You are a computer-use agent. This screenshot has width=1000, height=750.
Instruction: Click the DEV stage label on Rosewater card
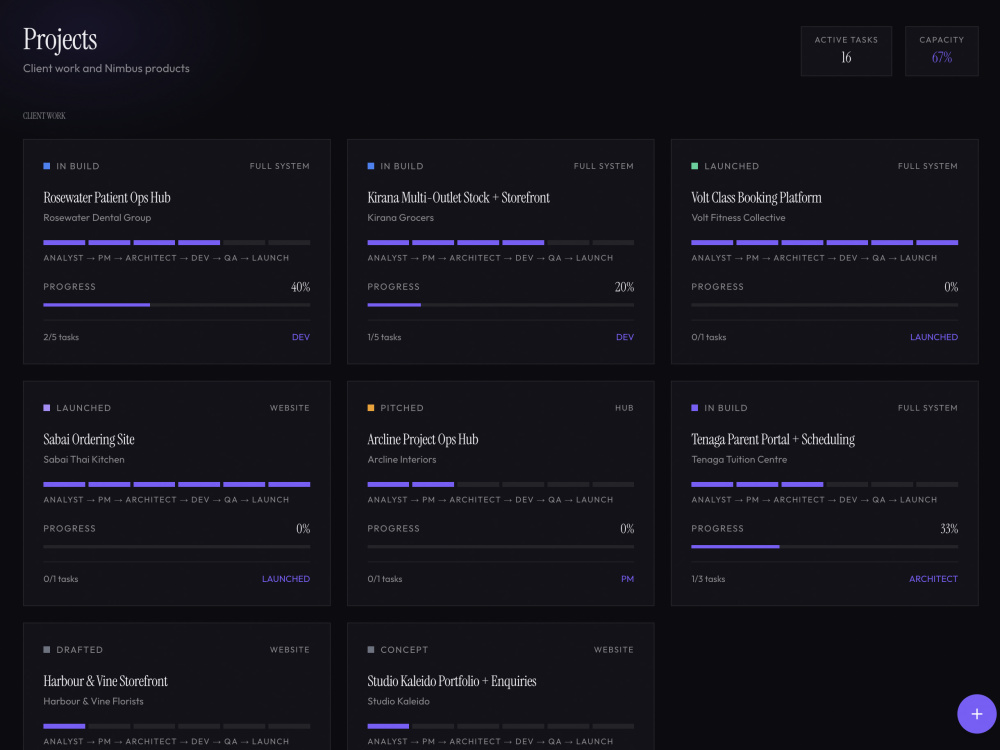301,337
